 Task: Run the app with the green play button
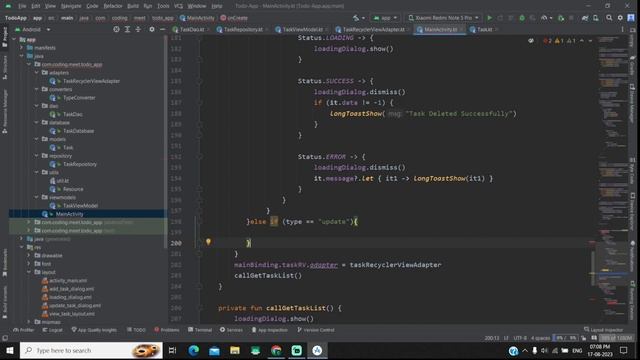coord(489,18)
